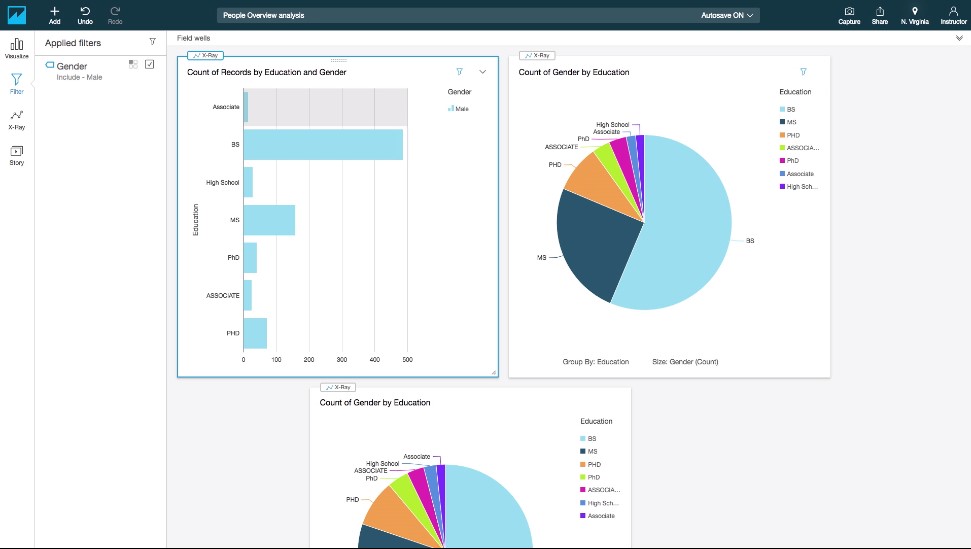Click the PHD legend swatch in the top pie chart
Image resolution: width=971 pixels, height=549 pixels.
(x=783, y=135)
